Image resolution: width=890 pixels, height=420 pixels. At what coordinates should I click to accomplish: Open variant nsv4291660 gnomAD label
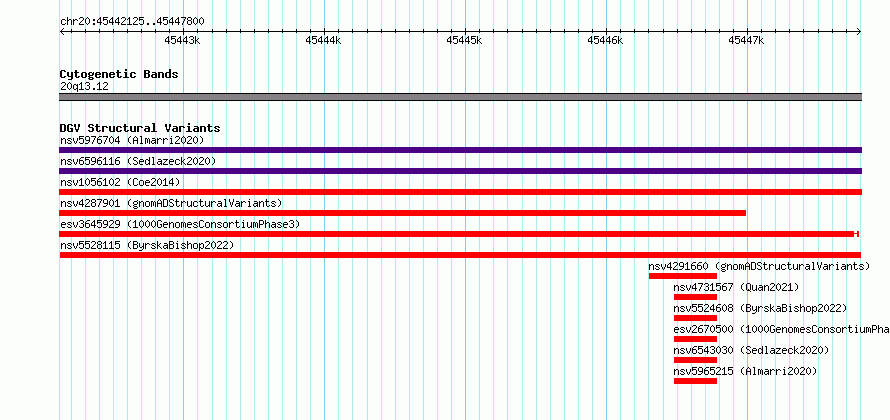coord(759,266)
